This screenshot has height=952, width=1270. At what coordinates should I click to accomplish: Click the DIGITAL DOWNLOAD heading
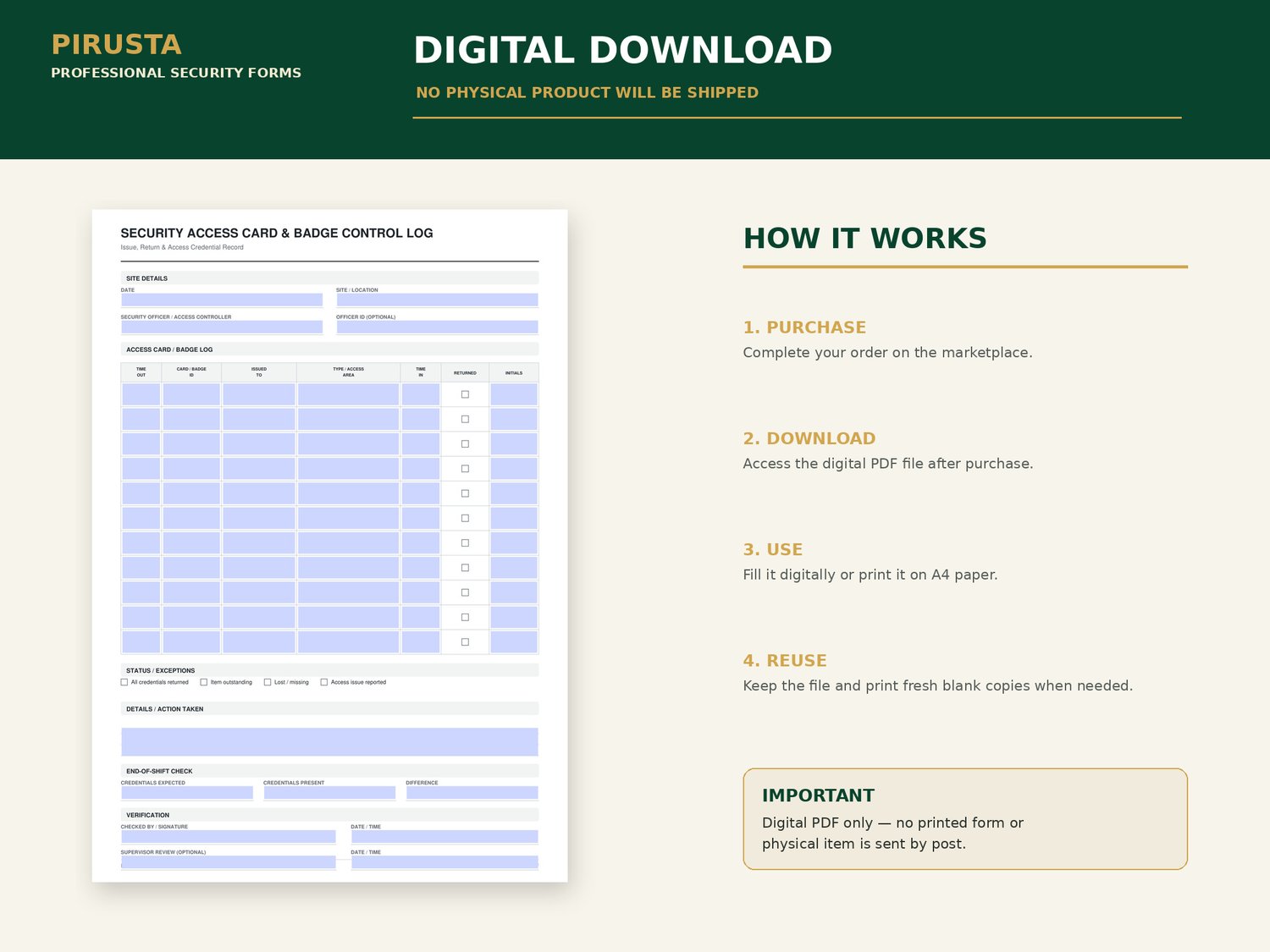(x=623, y=50)
